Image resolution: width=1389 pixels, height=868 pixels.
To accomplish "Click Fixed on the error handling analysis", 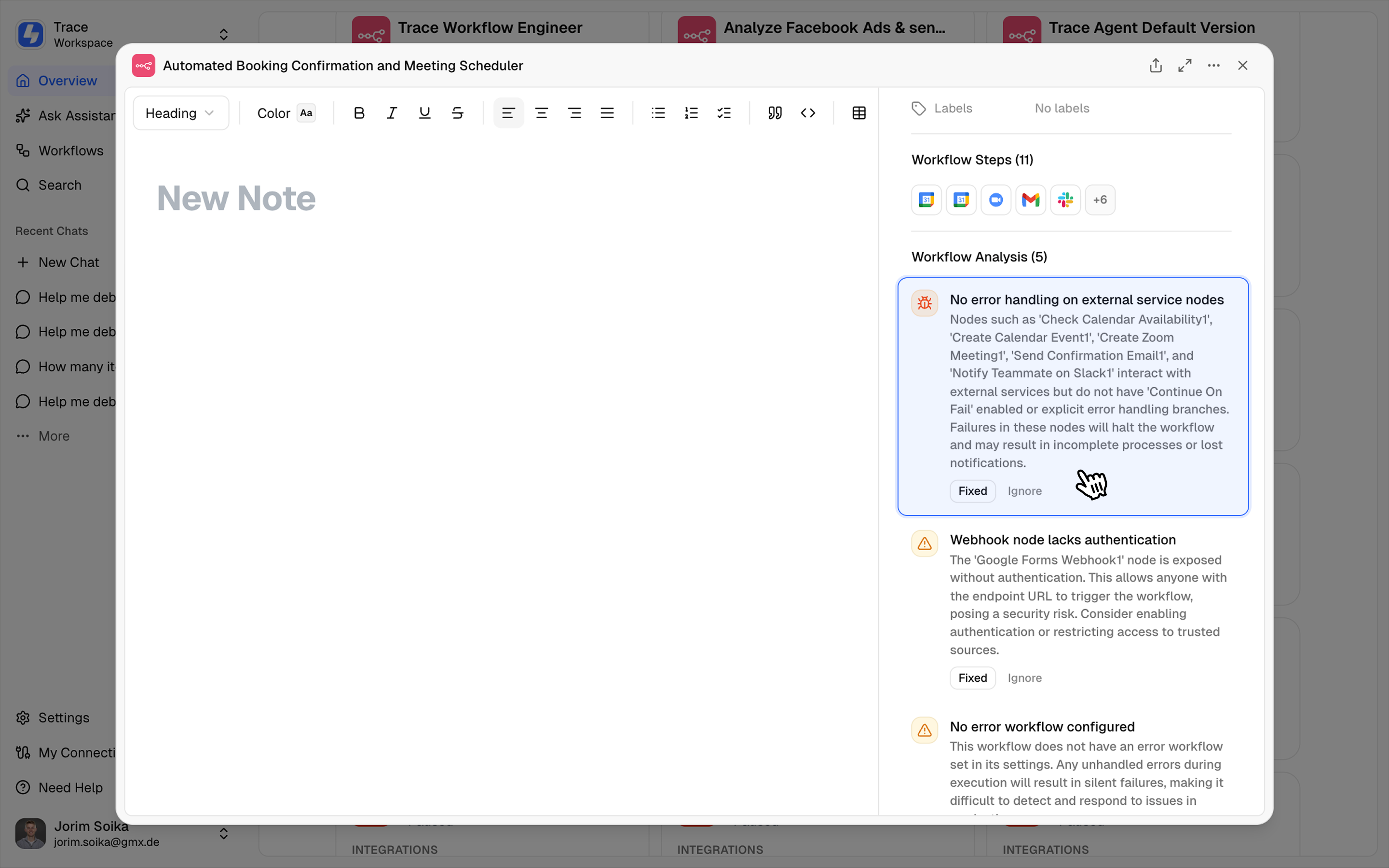I will (x=972, y=491).
